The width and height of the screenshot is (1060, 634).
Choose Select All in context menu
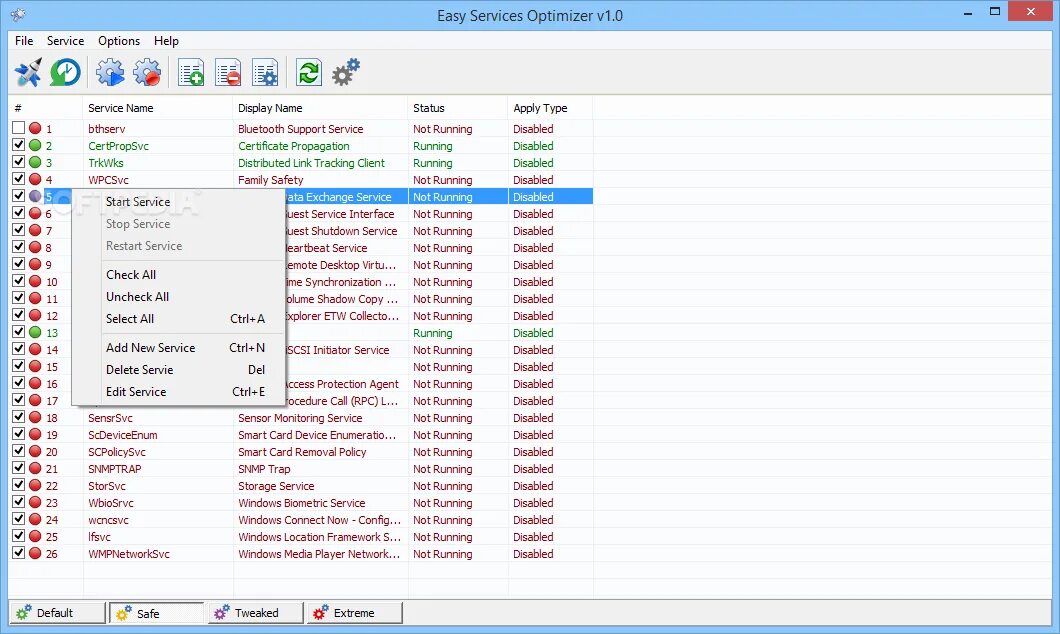(x=178, y=318)
